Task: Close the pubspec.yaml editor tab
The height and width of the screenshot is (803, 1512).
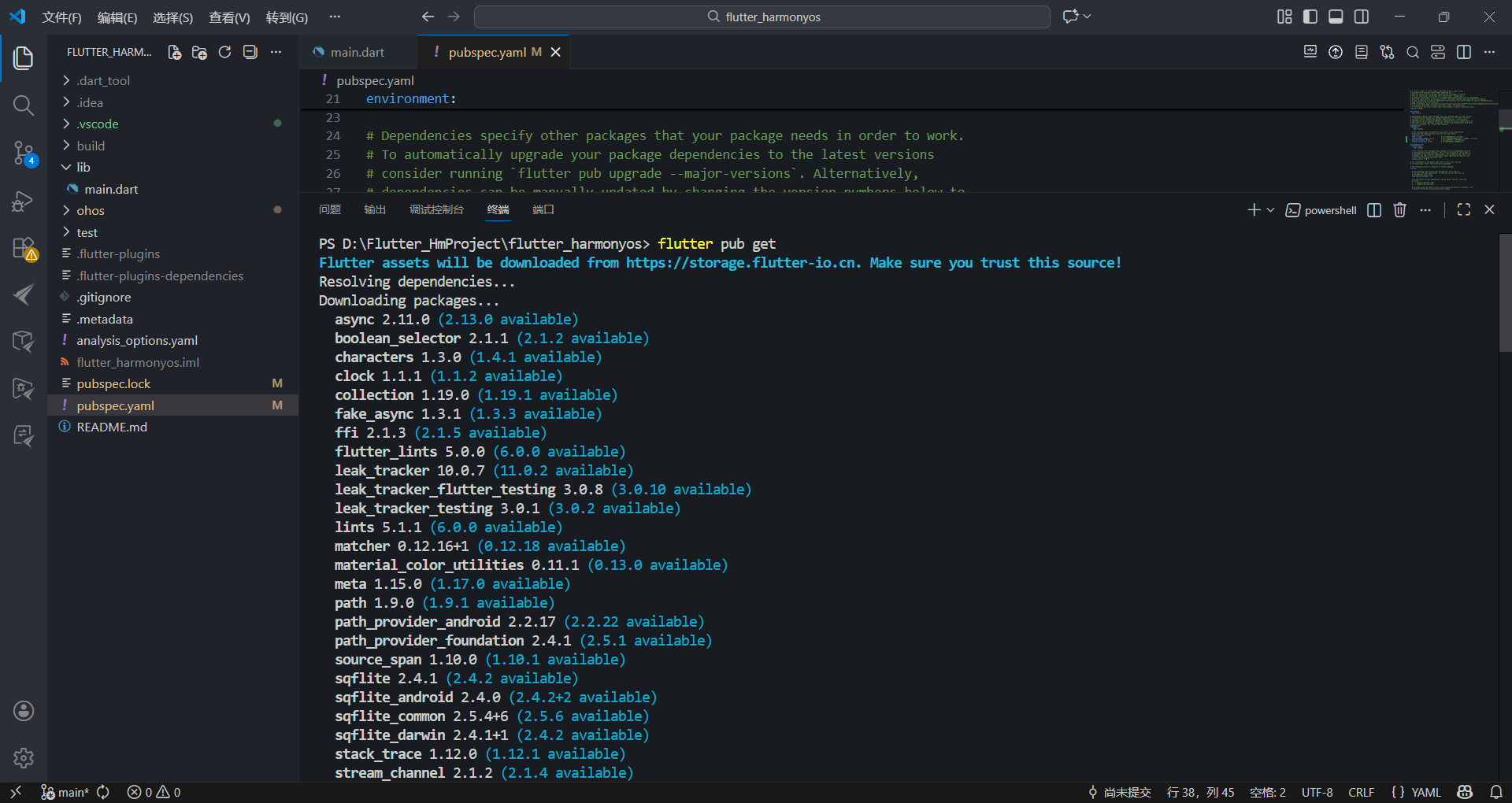Action: coord(555,52)
